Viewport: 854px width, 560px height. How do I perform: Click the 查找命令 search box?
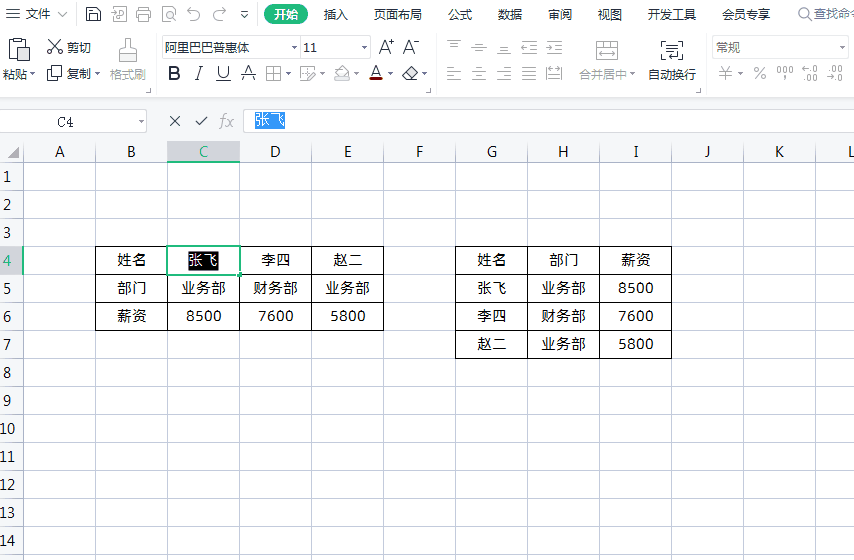pos(826,14)
